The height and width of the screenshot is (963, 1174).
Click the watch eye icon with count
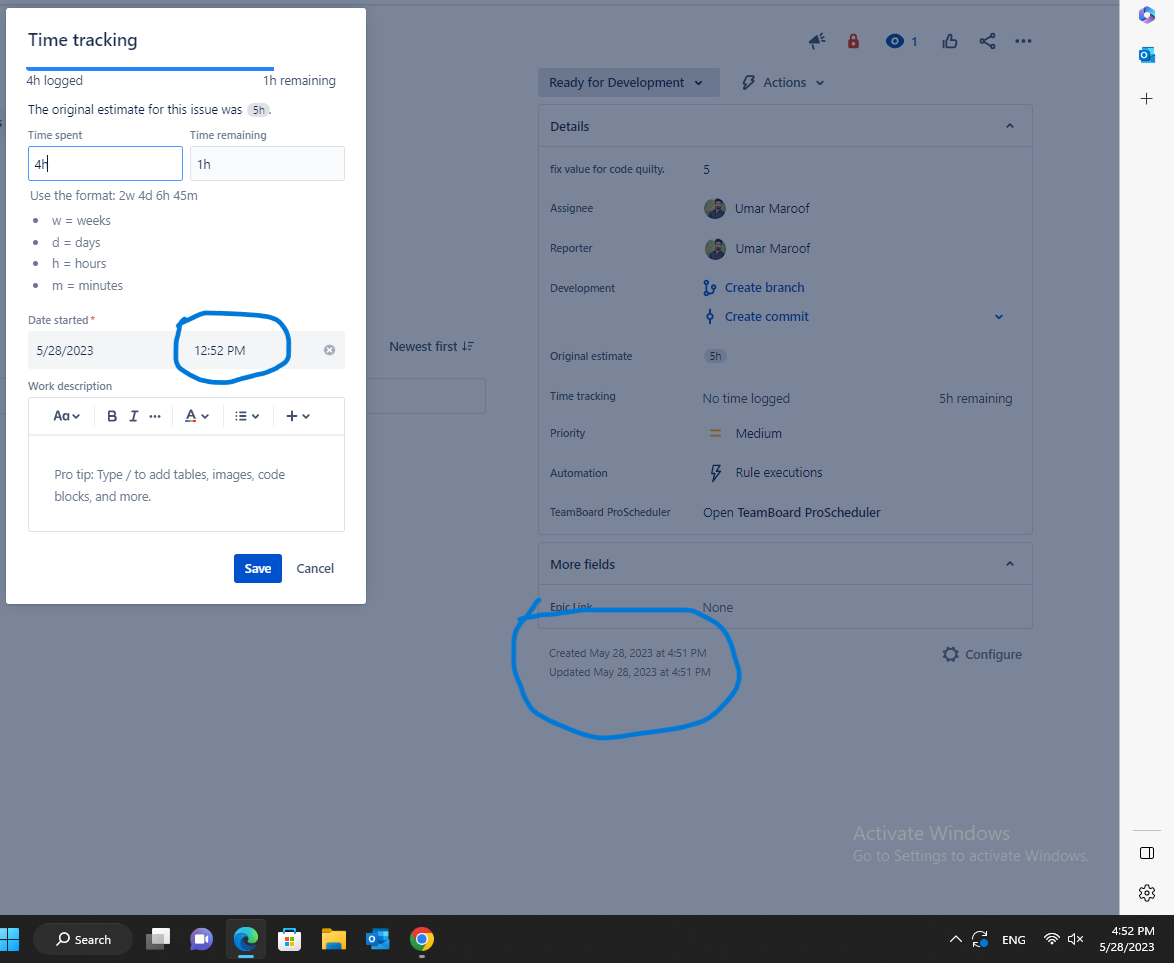point(896,41)
